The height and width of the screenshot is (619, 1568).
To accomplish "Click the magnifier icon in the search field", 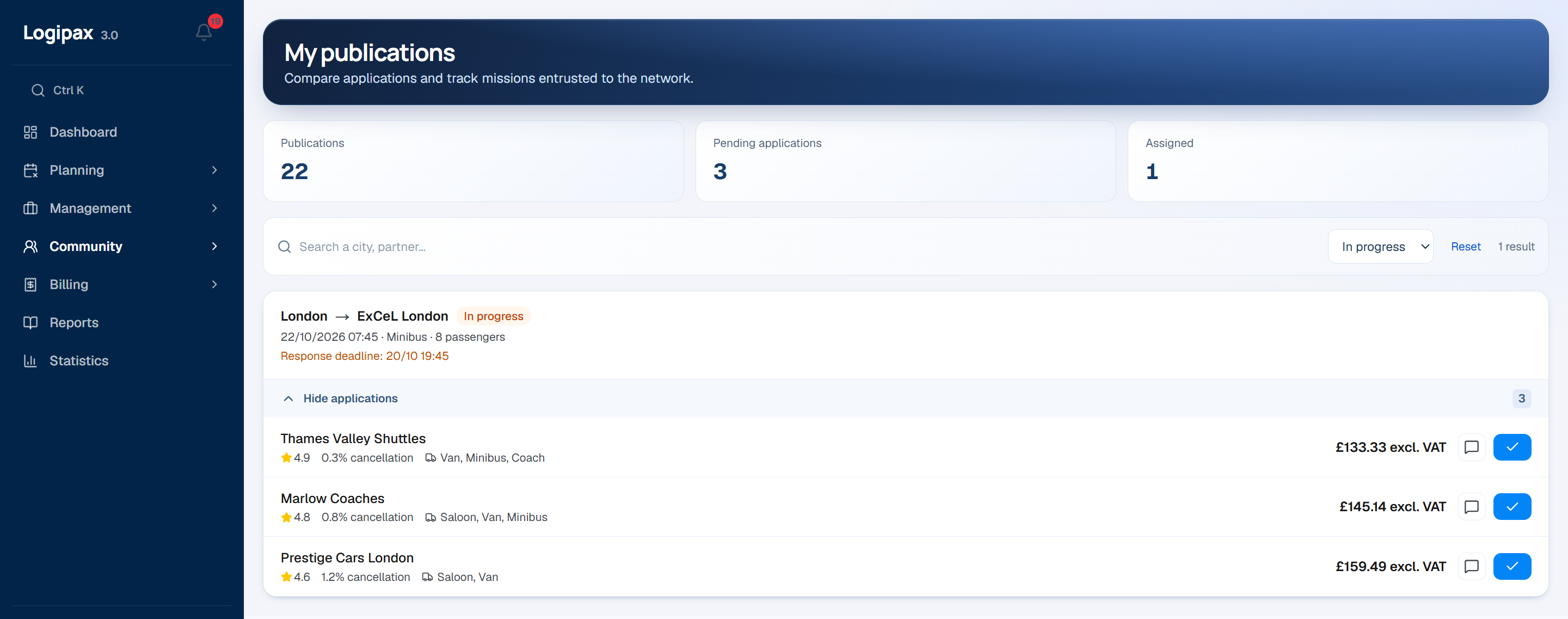I will 284,247.
